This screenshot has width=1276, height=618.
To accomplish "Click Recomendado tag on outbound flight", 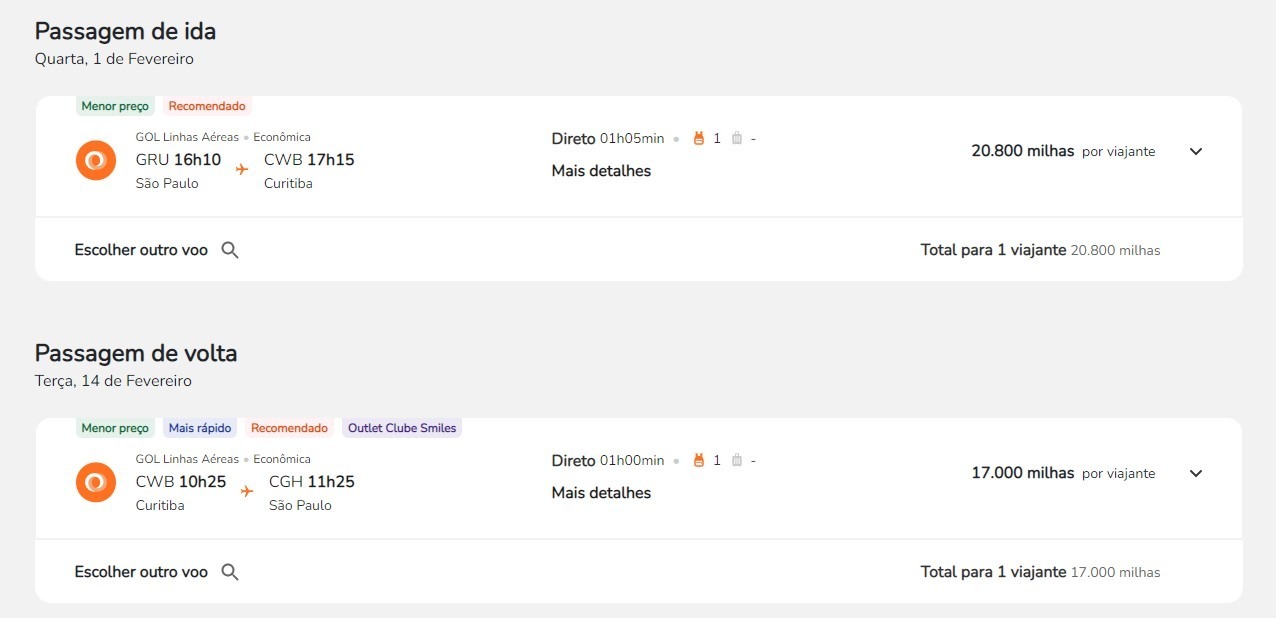I will point(206,106).
